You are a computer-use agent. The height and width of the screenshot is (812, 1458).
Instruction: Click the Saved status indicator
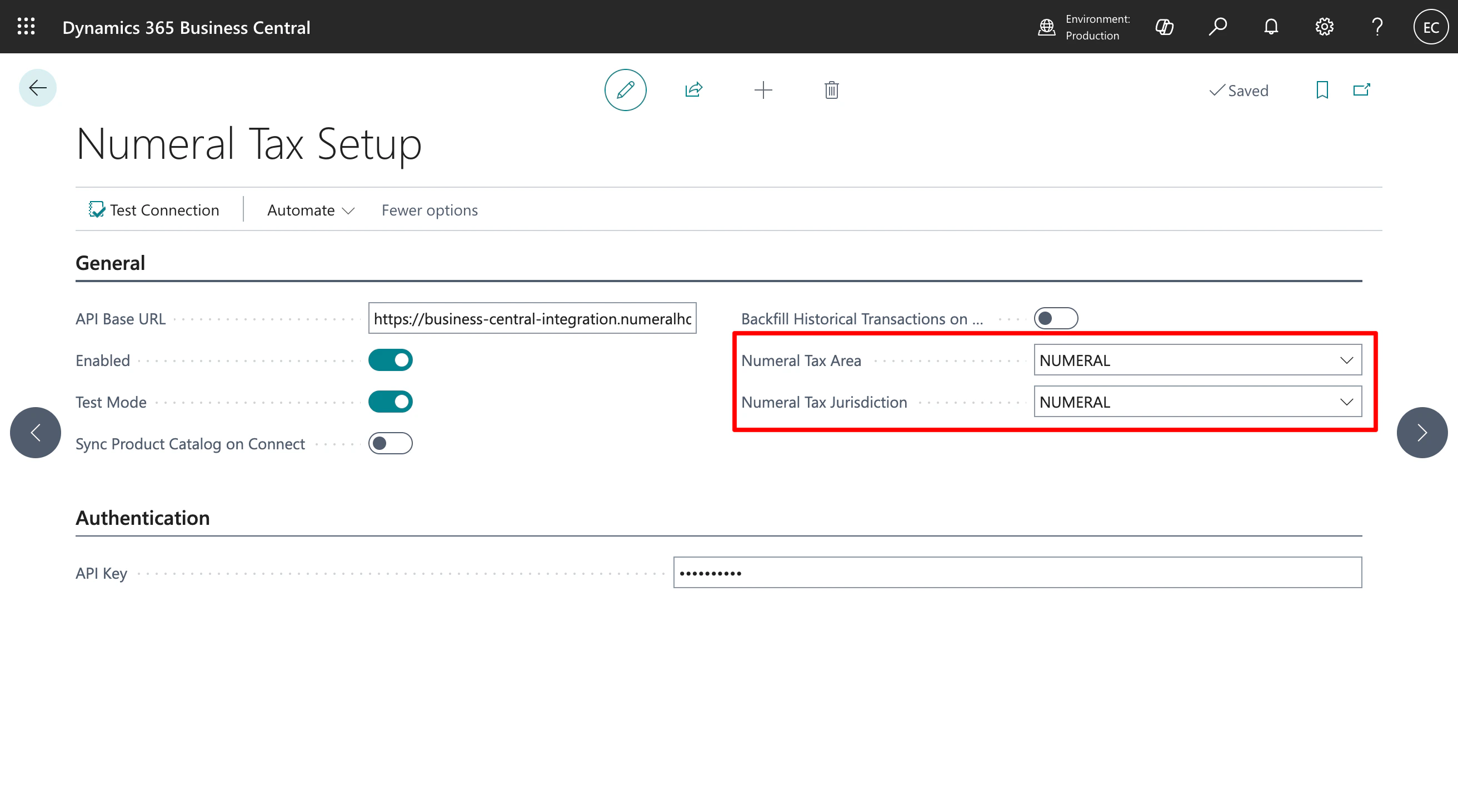click(x=1239, y=91)
